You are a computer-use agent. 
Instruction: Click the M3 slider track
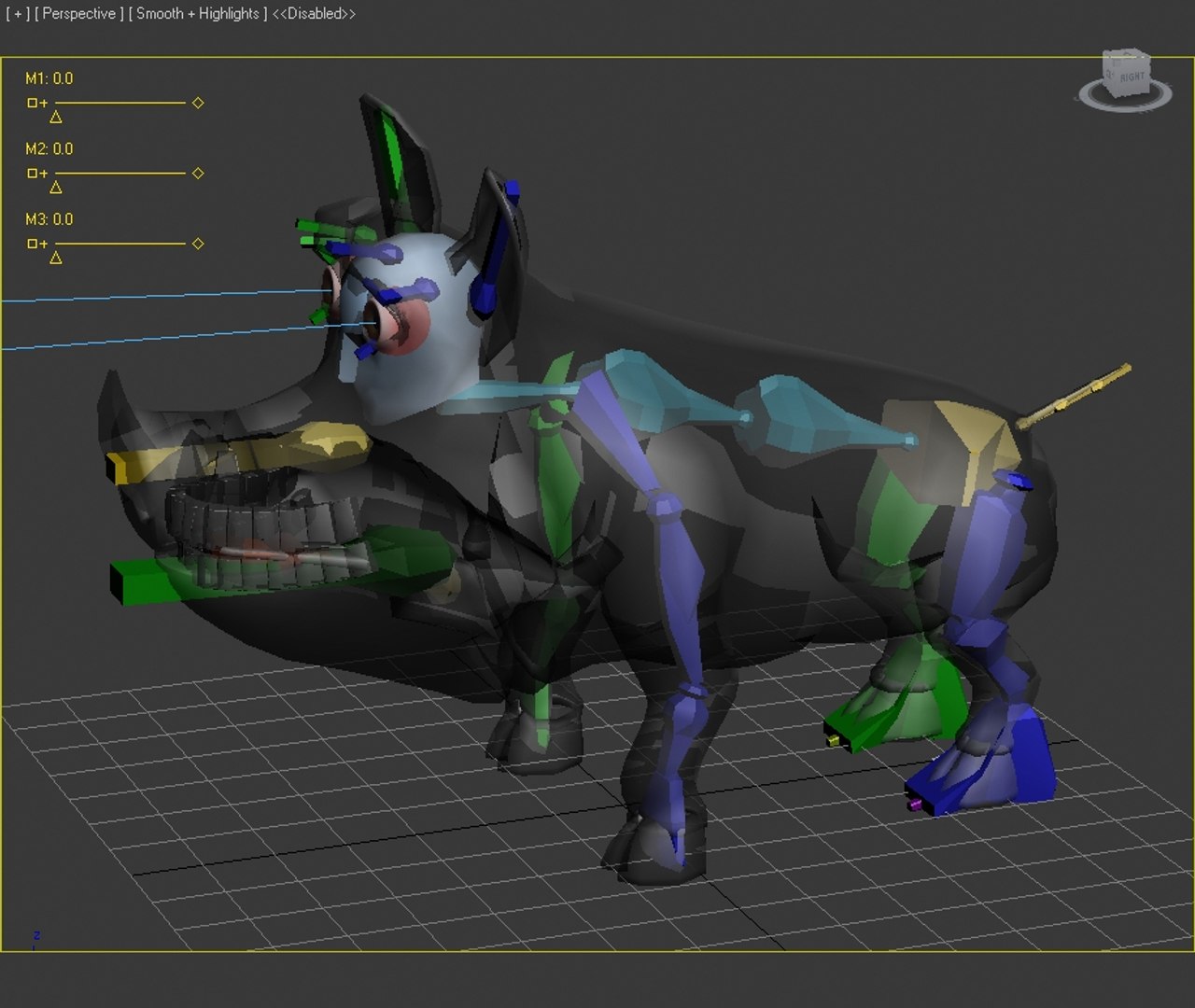(x=120, y=244)
